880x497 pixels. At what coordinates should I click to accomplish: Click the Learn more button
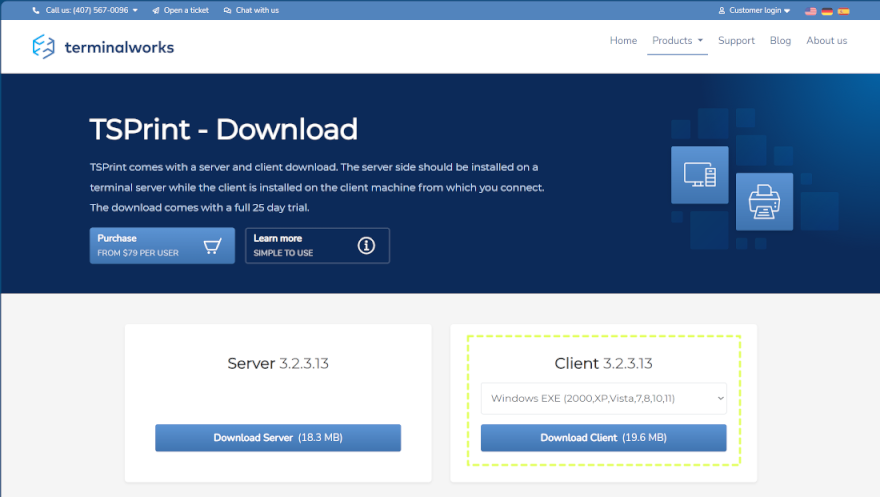pos(317,245)
